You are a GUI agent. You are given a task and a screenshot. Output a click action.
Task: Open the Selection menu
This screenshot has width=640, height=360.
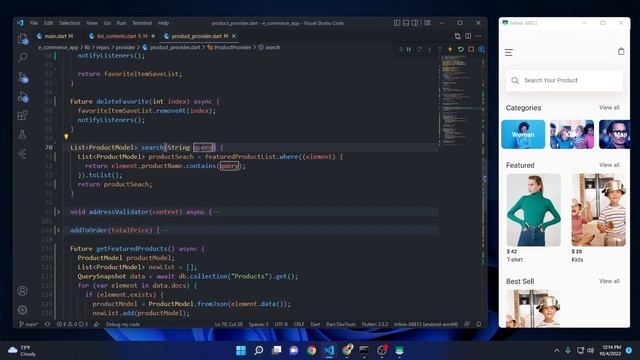point(69,23)
